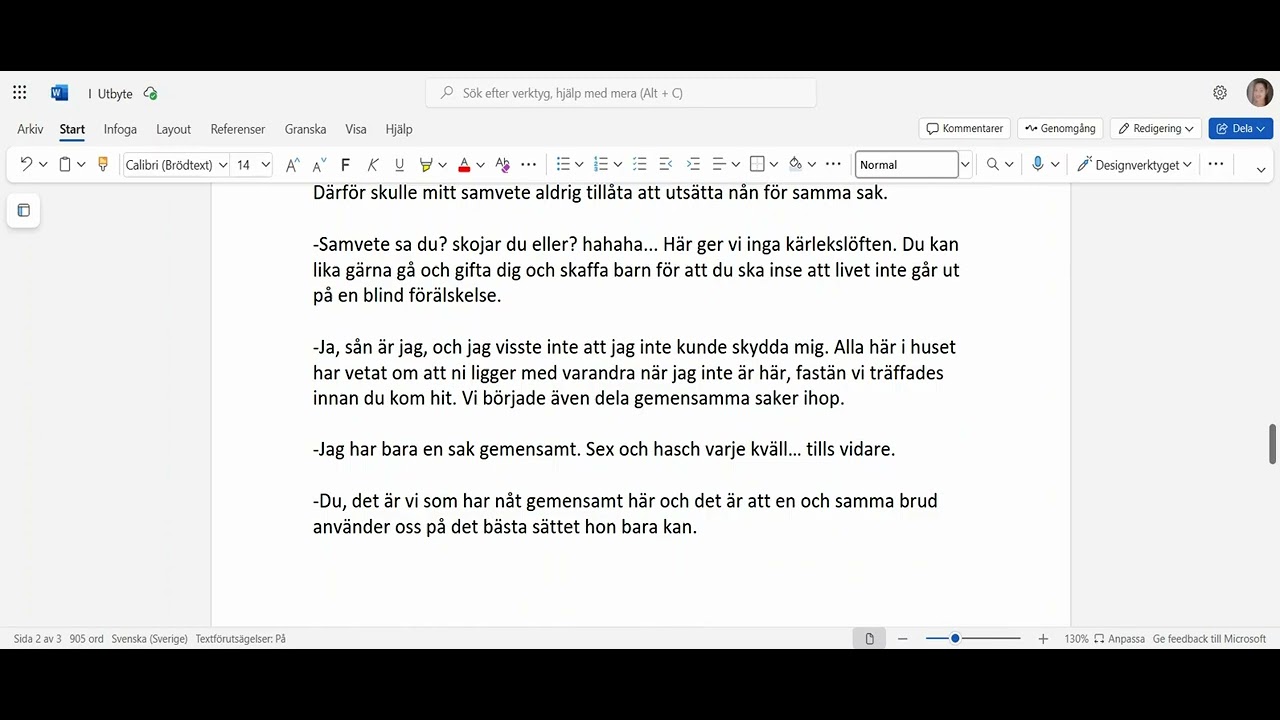
Task: Click the table borders icon
Action: tap(757, 165)
